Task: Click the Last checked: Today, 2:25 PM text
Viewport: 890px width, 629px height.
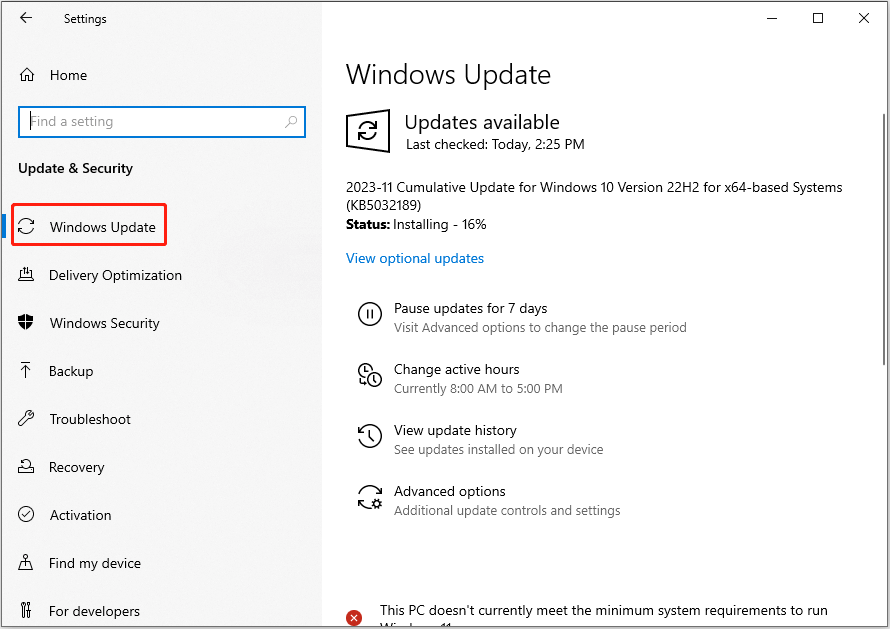Action: tap(495, 144)
